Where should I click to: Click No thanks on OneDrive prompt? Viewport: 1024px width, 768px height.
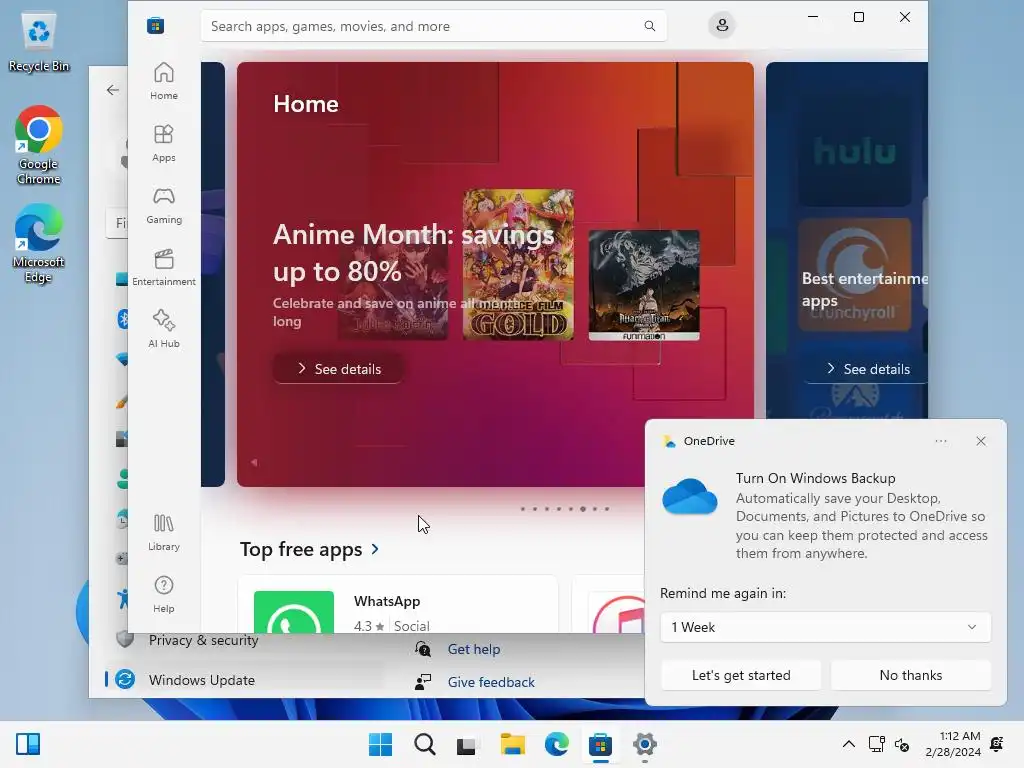click(x=910, y=675)
